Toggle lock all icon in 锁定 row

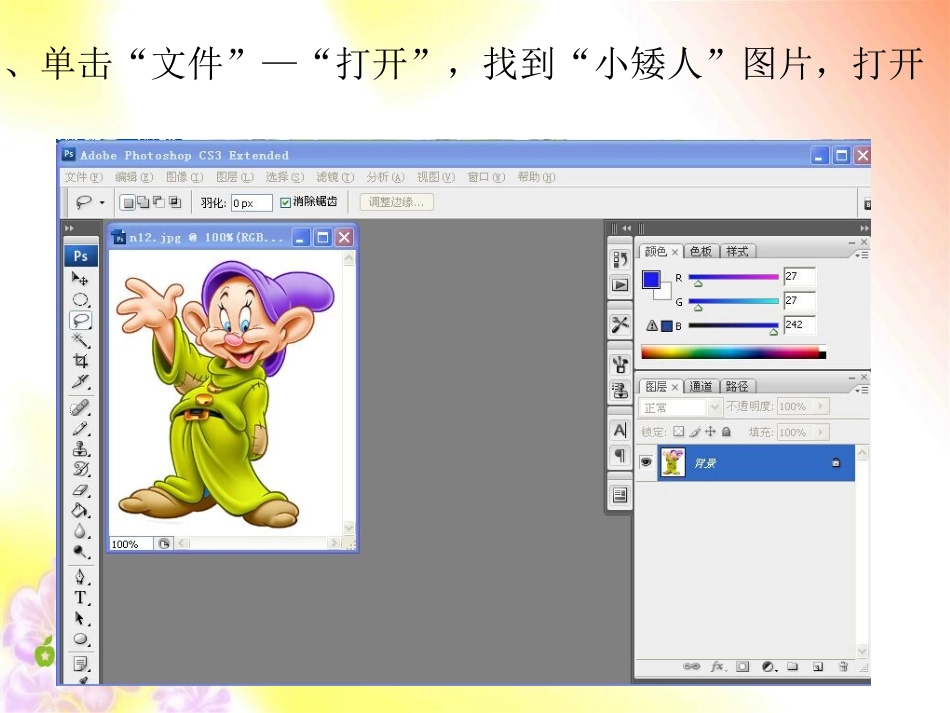coord(726,431)
